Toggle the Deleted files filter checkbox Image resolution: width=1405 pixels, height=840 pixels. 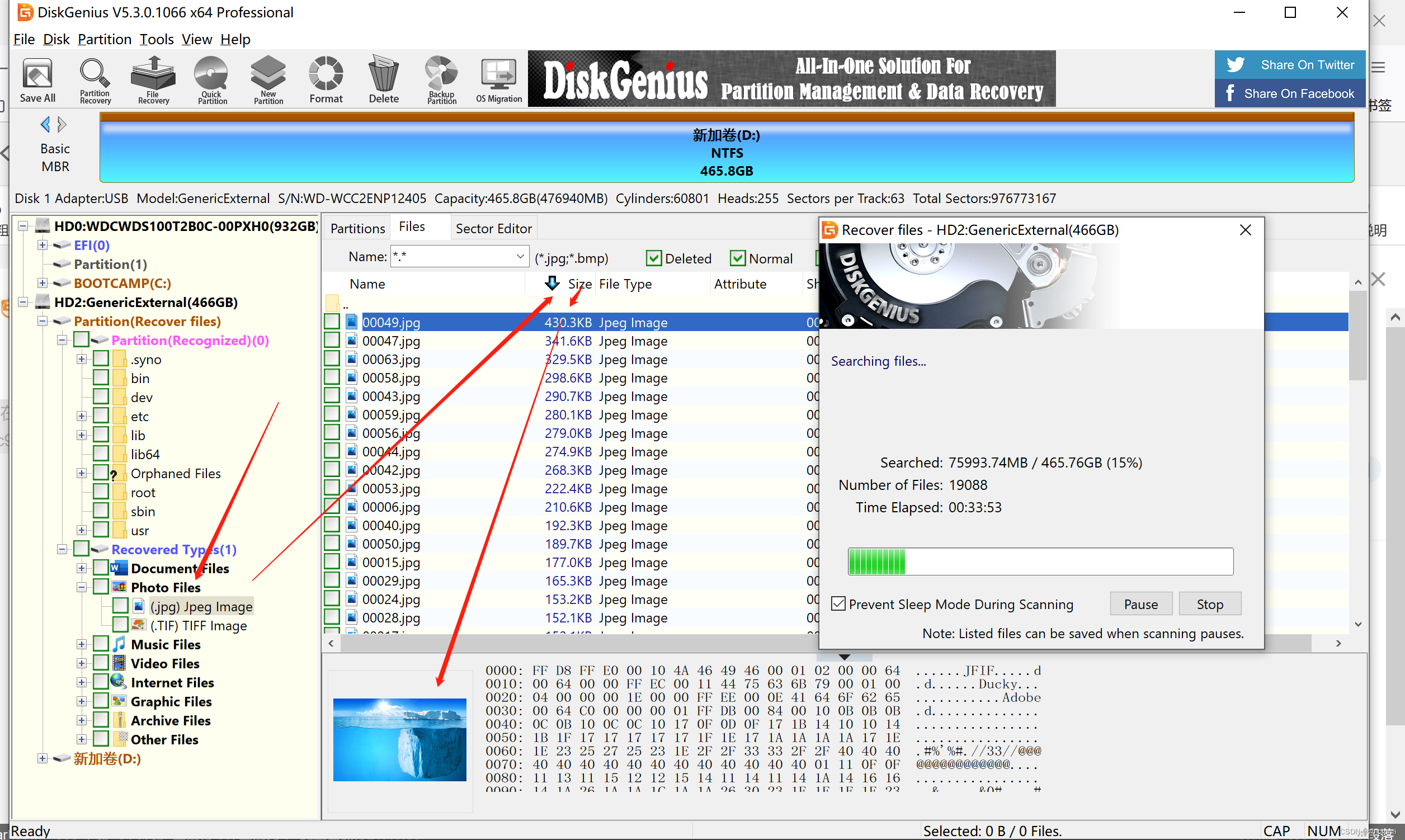[654, 259]
